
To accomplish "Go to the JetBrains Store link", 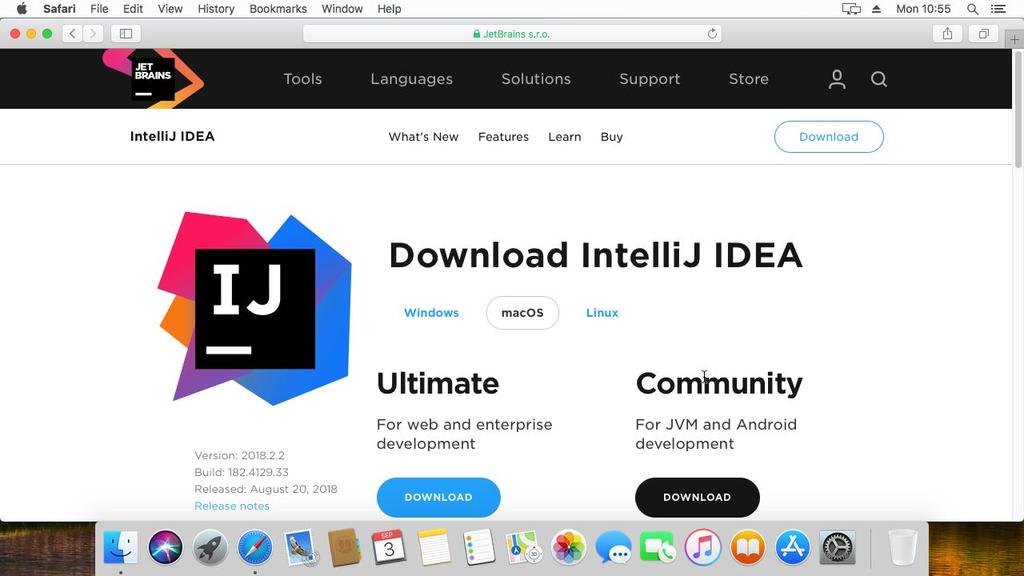I will [x=748, y=79].
